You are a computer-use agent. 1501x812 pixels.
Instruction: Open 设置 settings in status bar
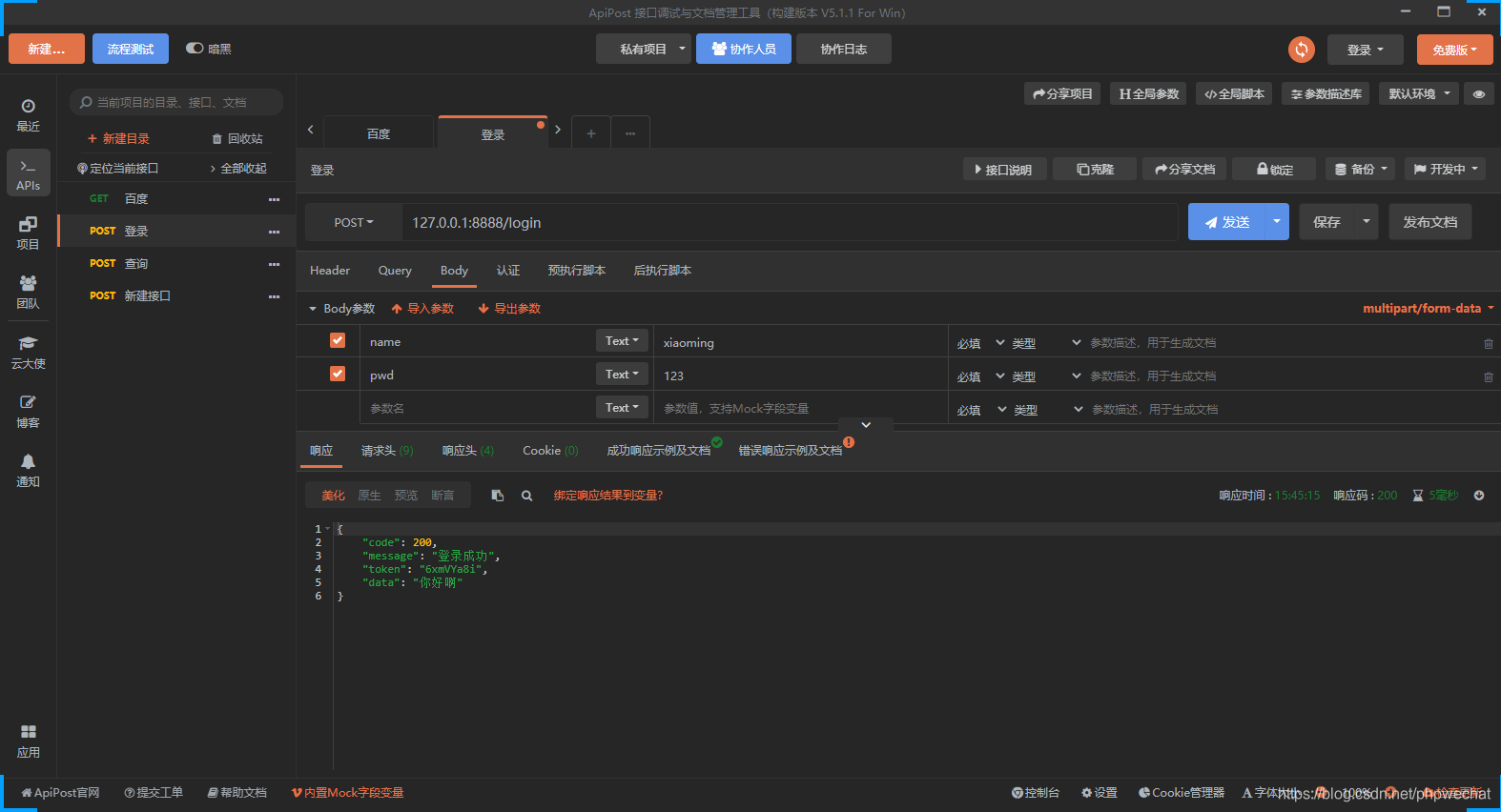coord(1100,793)
